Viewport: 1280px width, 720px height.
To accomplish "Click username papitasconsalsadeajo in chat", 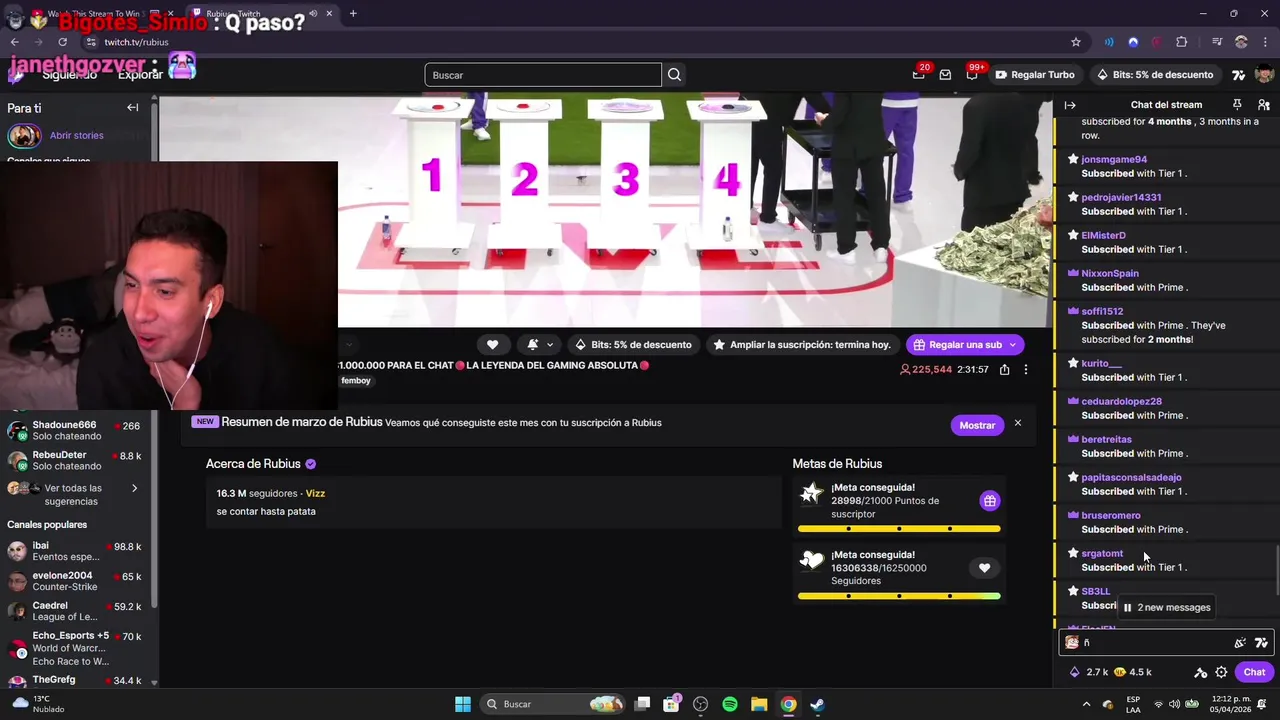I will coord(1131,478).
